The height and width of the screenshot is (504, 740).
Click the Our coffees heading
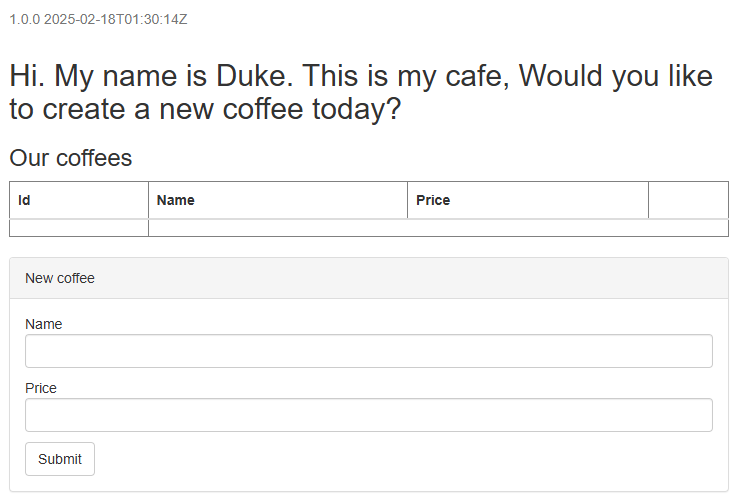point(70,158)
